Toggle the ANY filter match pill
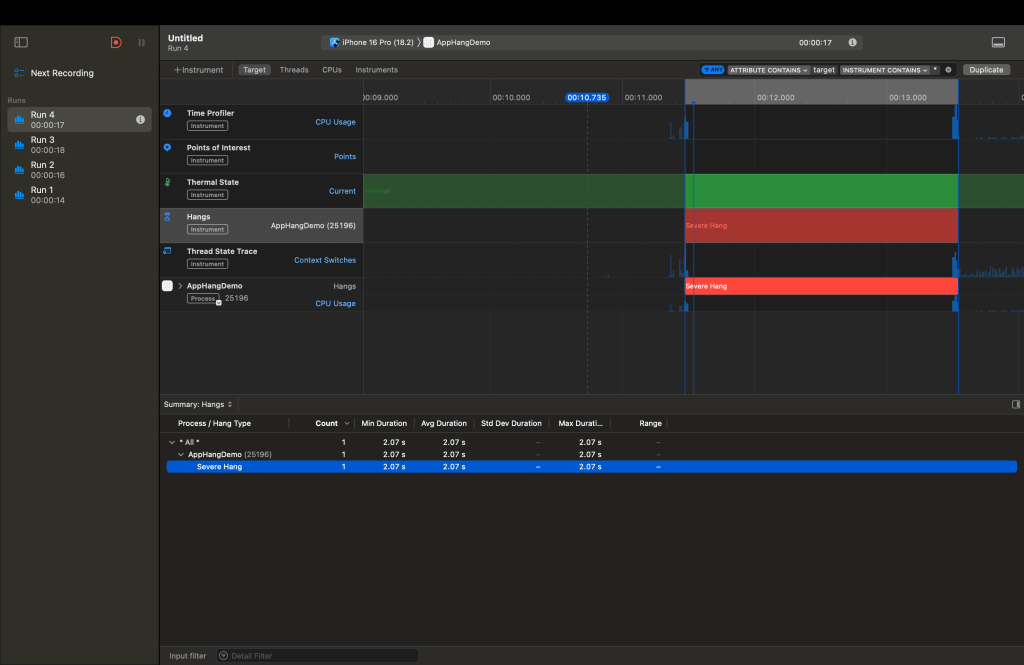 tap(712, 70)
